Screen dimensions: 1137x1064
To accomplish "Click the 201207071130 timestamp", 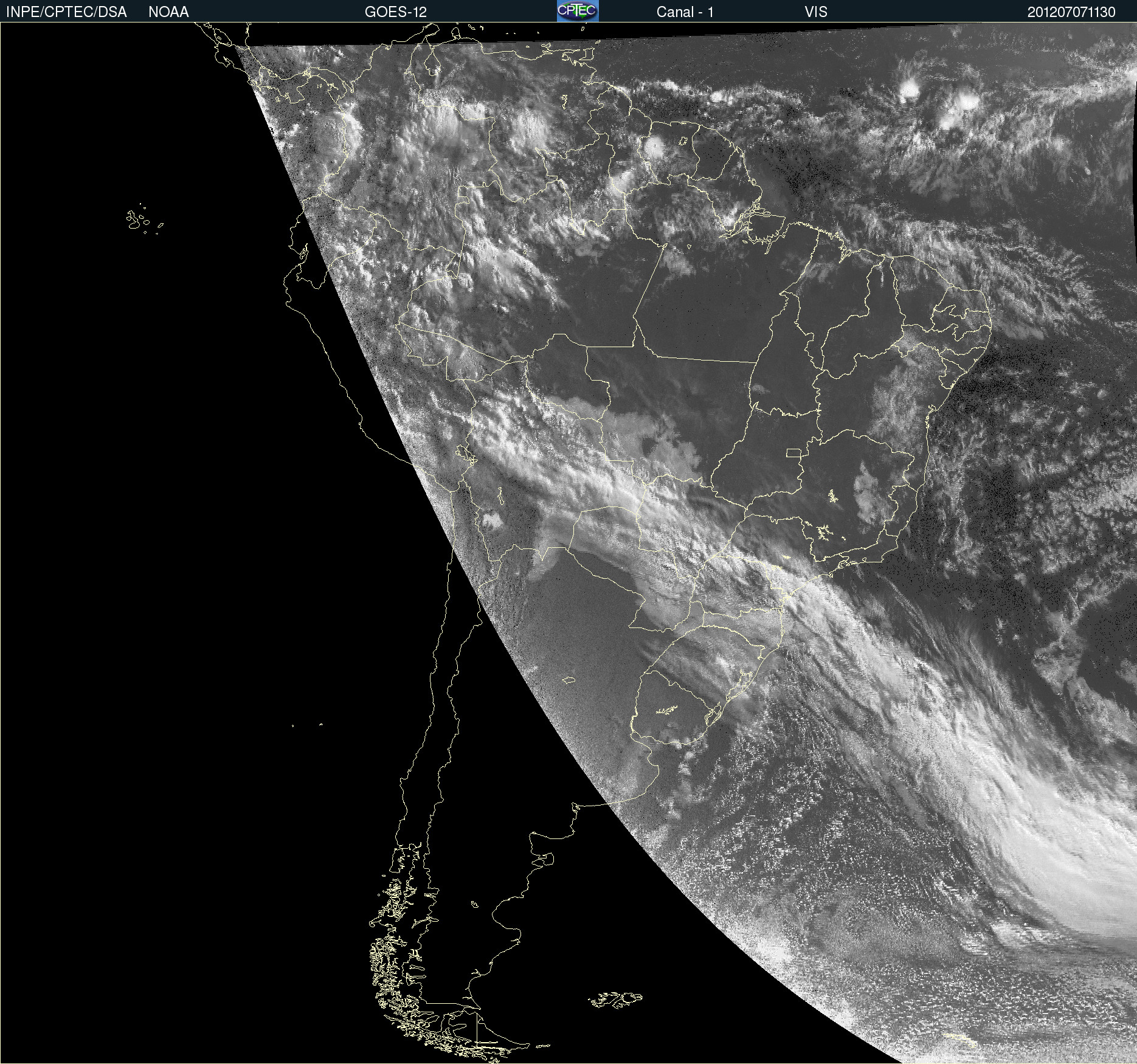I will (1071, 12).
